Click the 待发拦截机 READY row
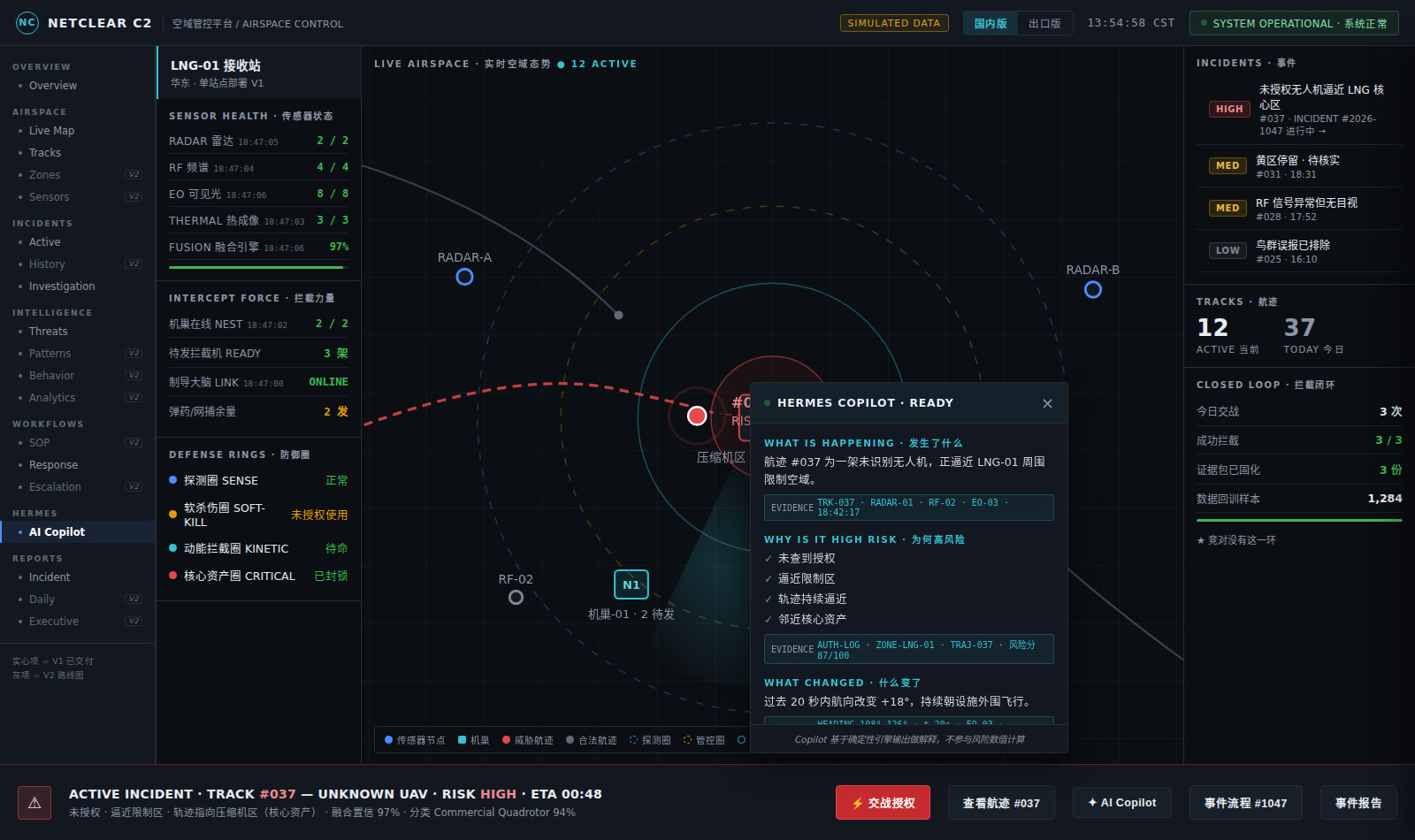Viewport: 1415px width, 840px height. click(x=258, y=353)
